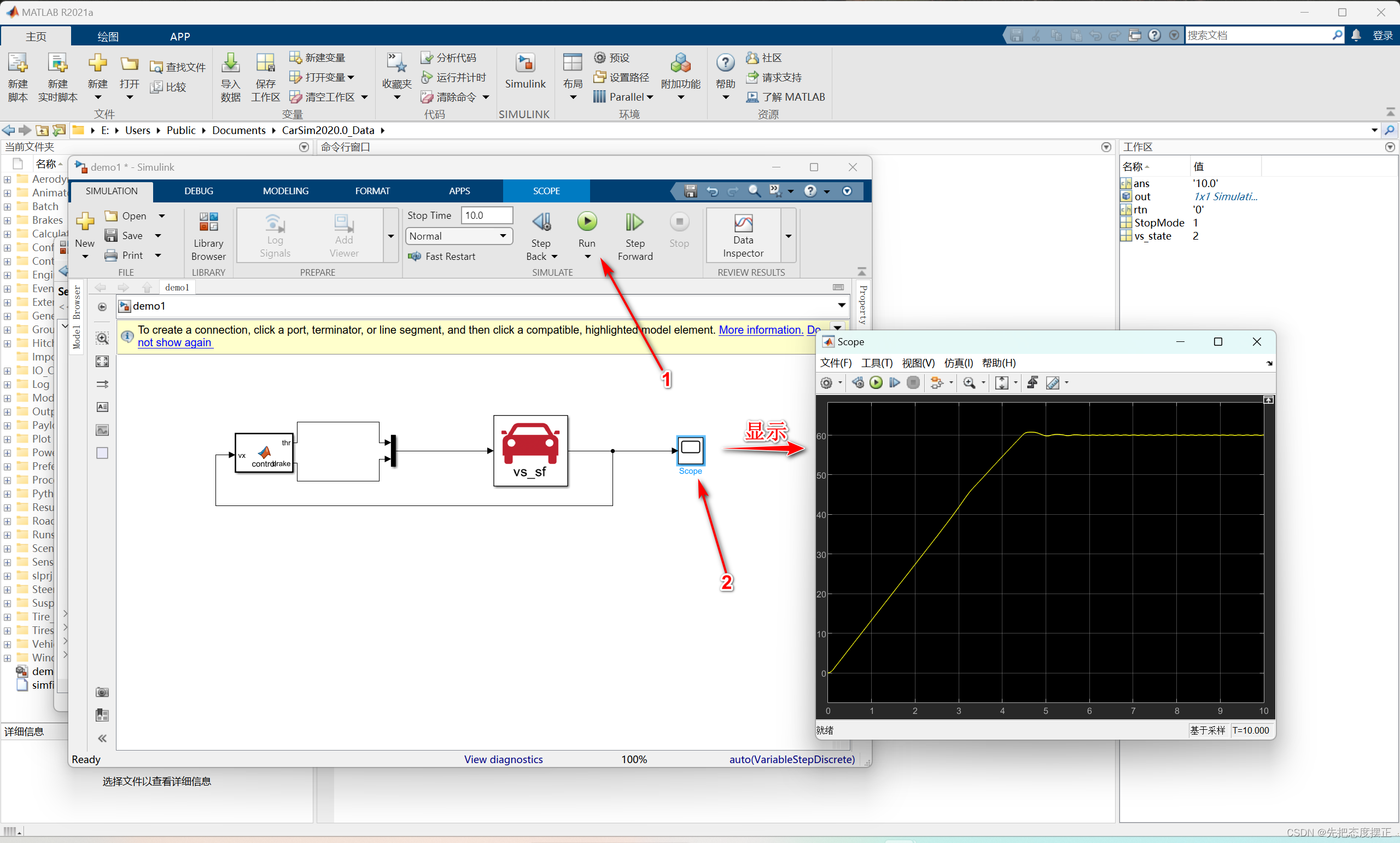Viewport: 1400px width, 843px height.
Task: Click the More information link
Action: point(761,330)
